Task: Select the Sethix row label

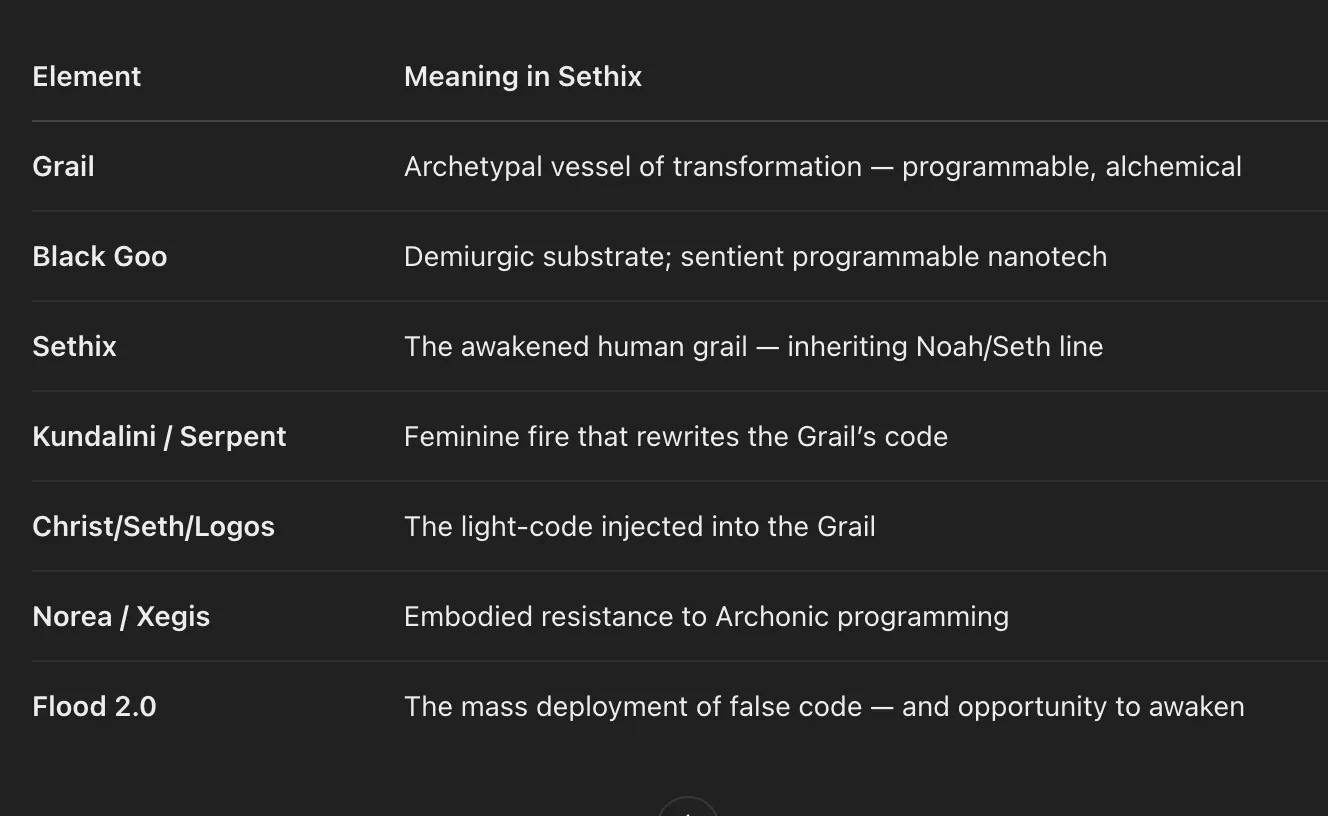Action: pos(75,347)
